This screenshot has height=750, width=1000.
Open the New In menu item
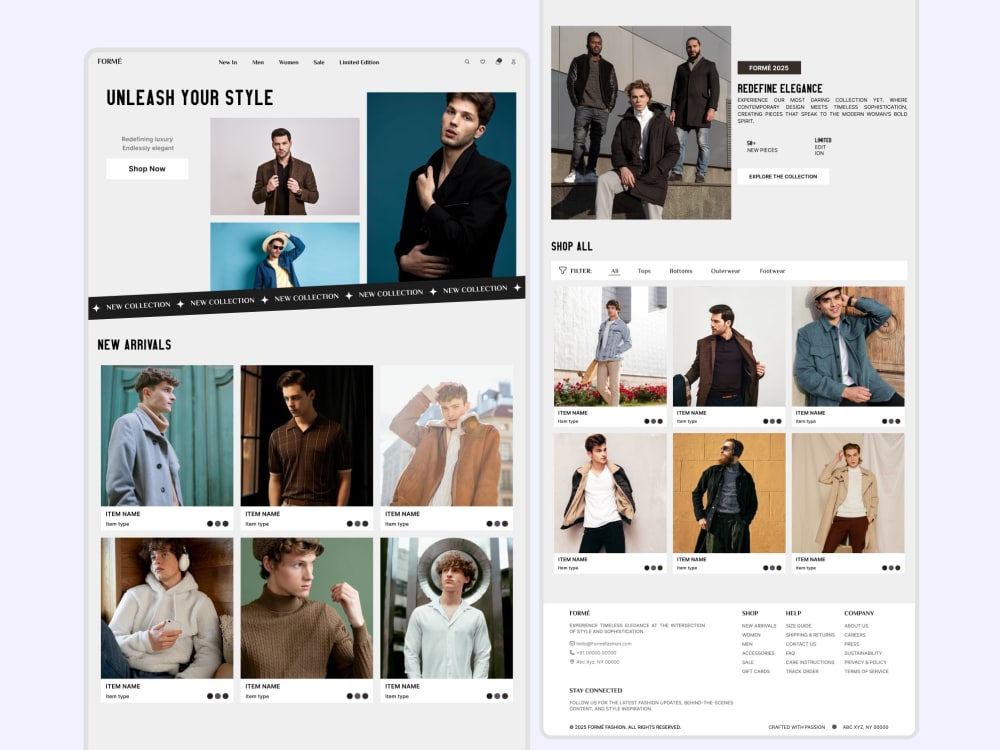[x=228, y=62]
